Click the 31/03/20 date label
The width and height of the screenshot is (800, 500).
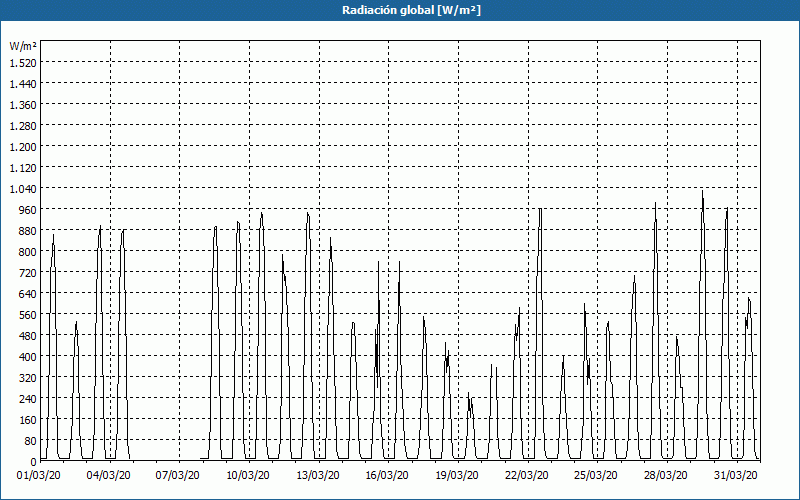736,476
